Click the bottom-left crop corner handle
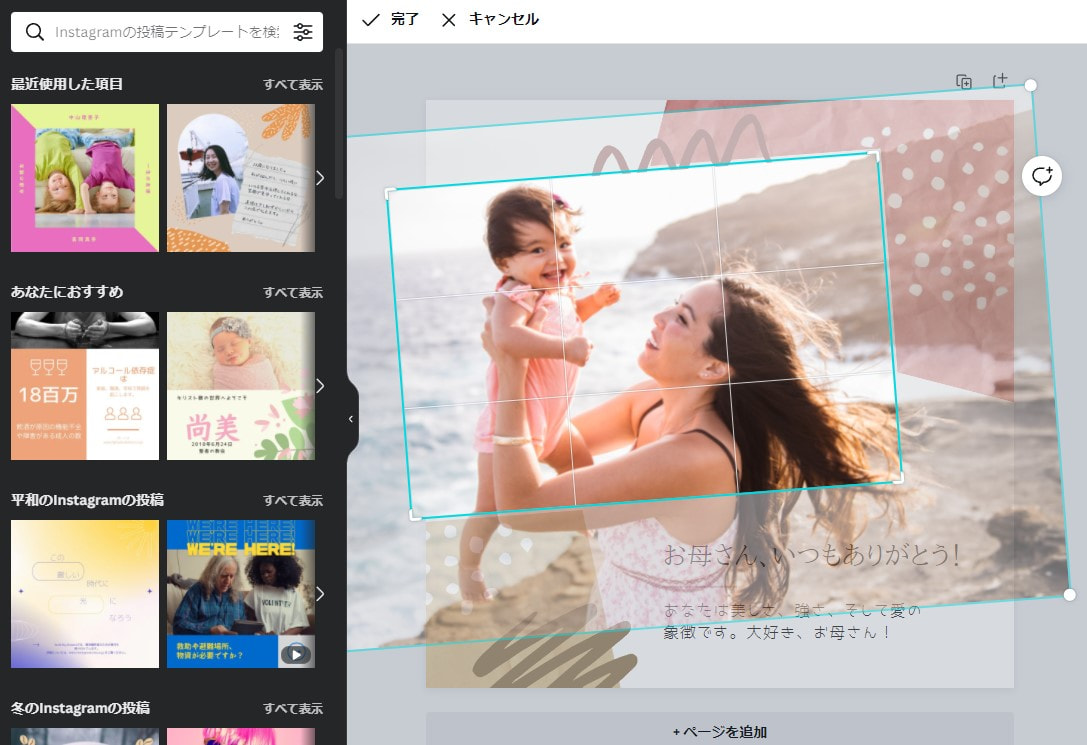The width and height of the screenshot is (1087, 745). tap(414, 515)
